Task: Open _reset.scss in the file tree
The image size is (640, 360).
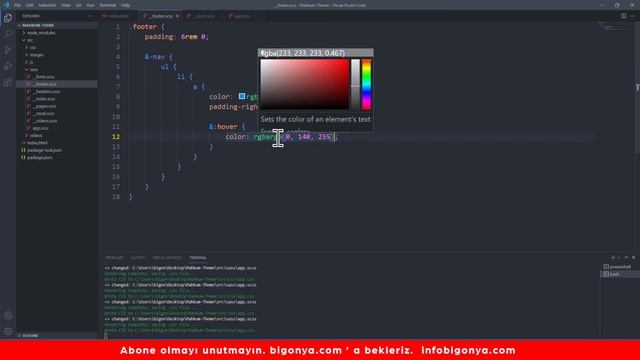Action: pos(57,113)
